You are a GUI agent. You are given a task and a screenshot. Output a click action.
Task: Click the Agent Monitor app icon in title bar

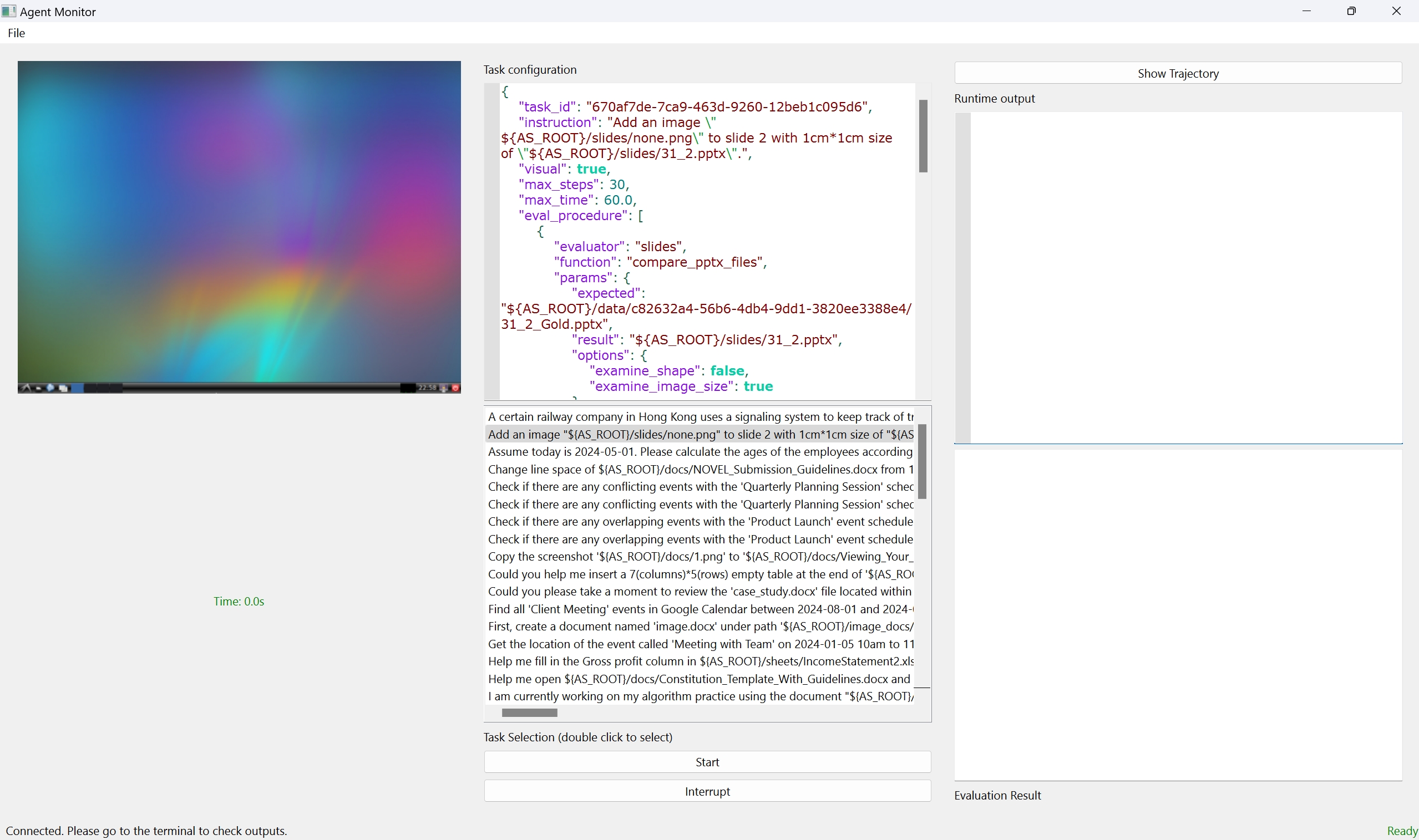click(8, 11)
